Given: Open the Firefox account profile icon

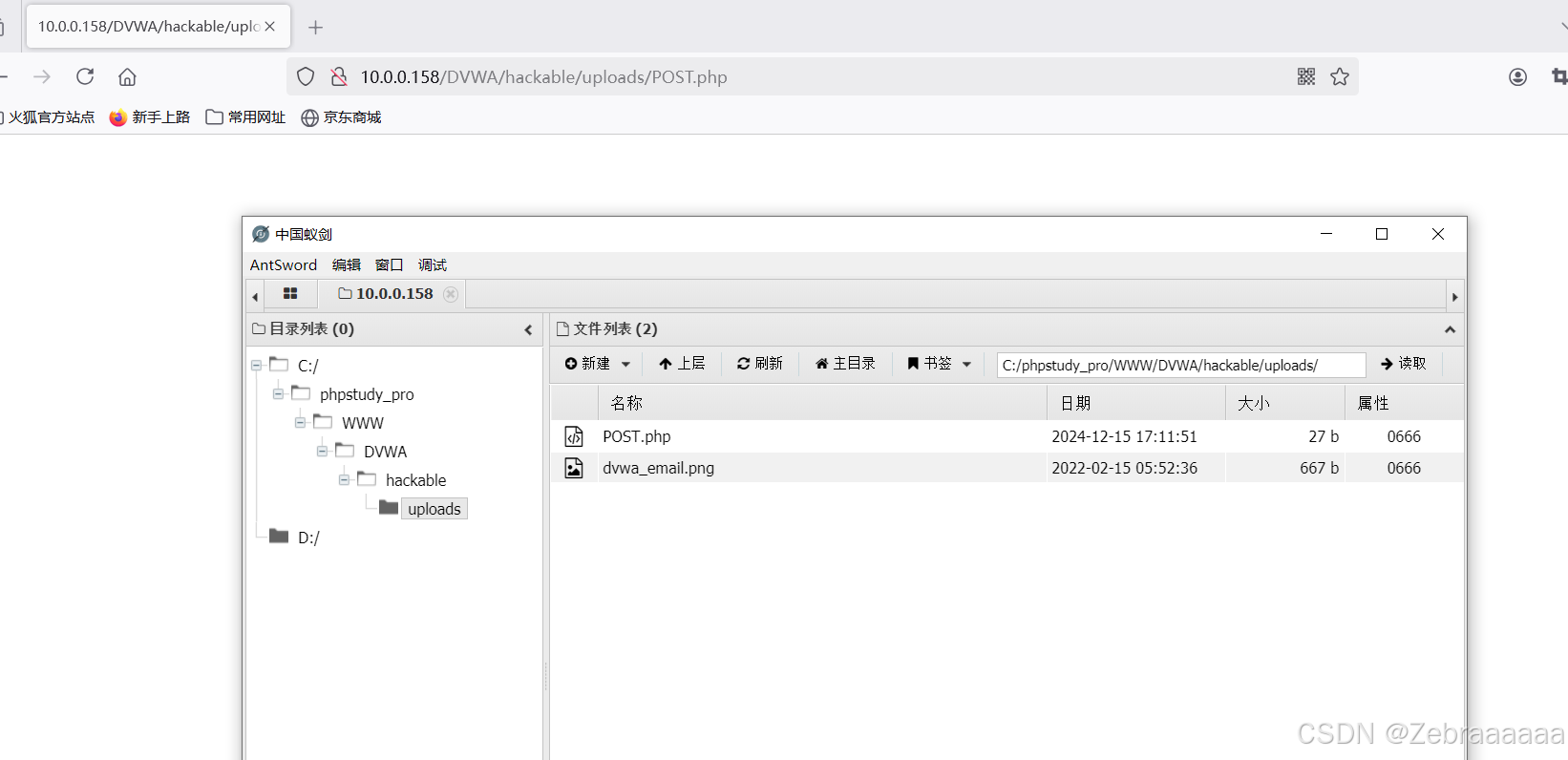Looking at the screenshot, I should (1517, 76).
